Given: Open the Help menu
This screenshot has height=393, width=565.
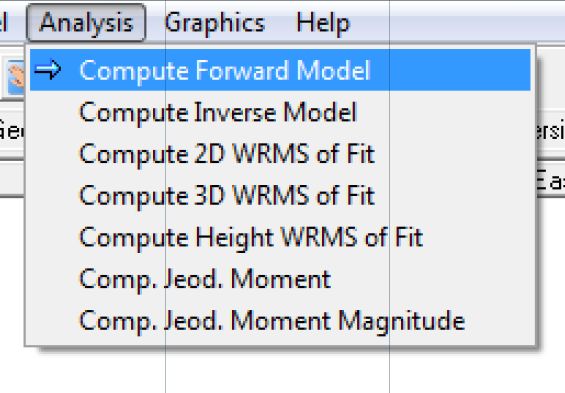Looking at the screenshot, I should click(x=322, y=23).
